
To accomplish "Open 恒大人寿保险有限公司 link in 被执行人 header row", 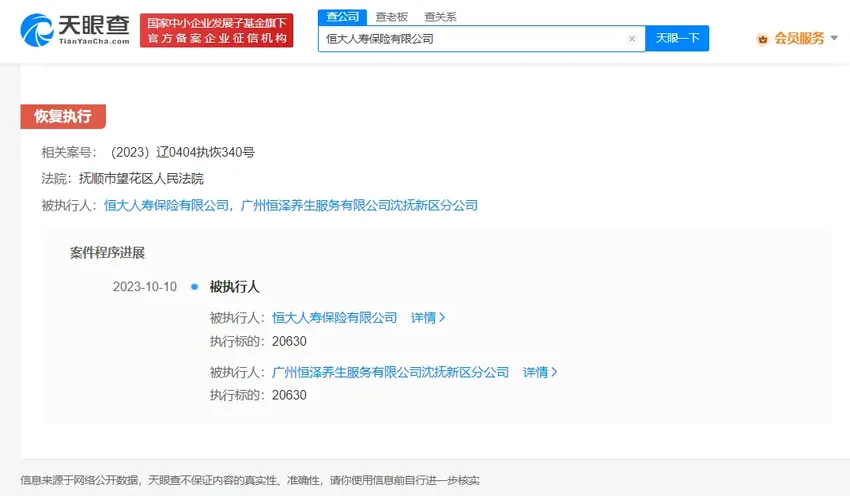I will [166, 205].
